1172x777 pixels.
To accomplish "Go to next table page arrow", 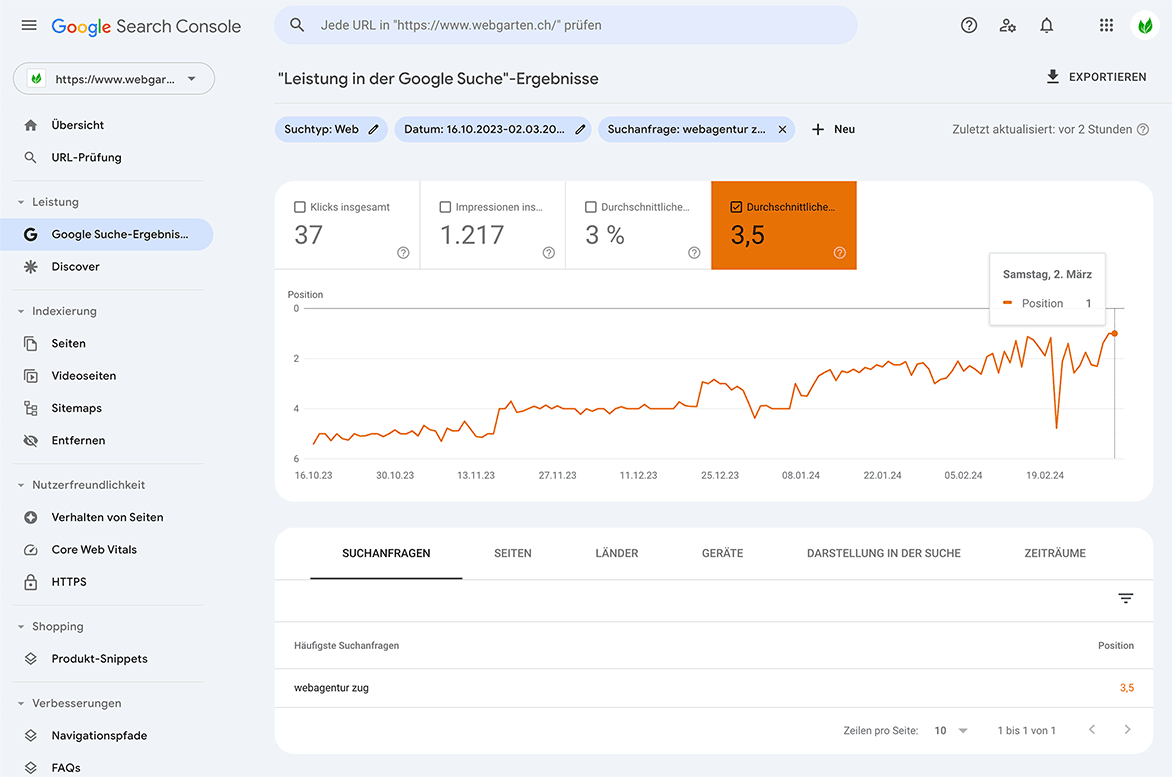I will point(1127,729).
